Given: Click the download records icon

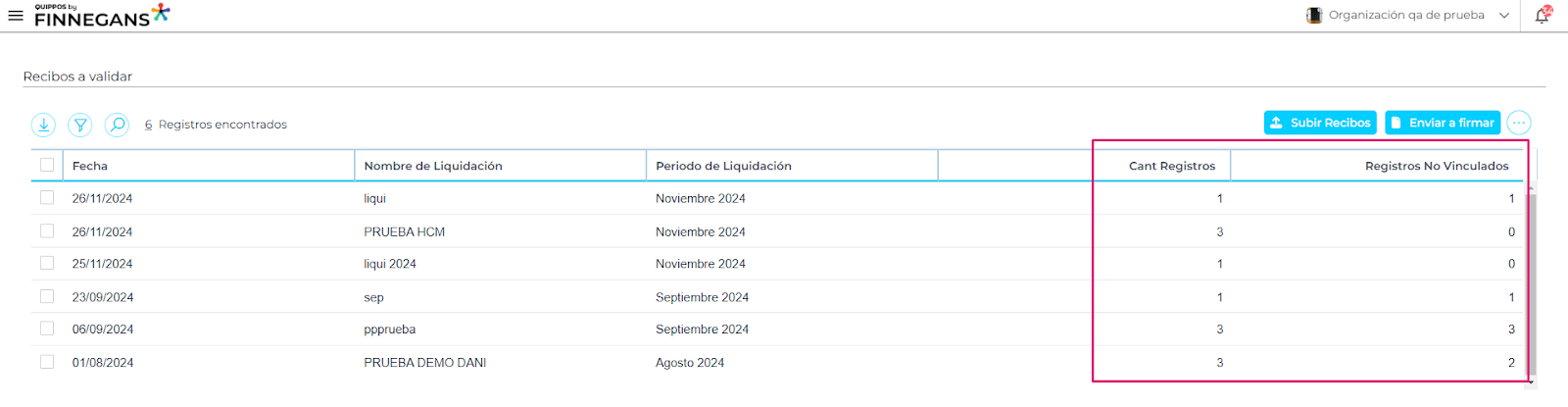Looking at the screenshot, I should (x=43, y=125).
